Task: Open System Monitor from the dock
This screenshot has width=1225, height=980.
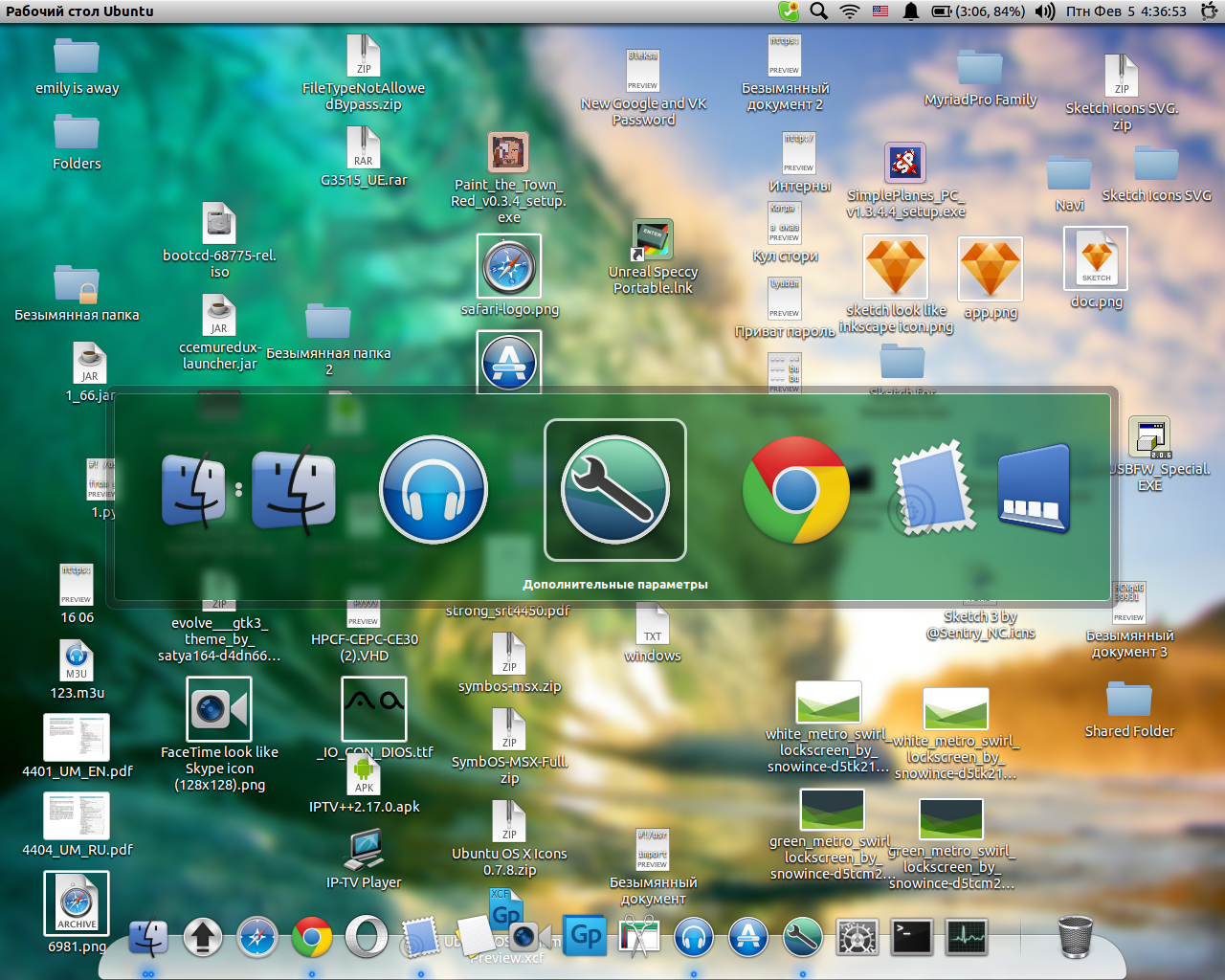Action: 967,938
